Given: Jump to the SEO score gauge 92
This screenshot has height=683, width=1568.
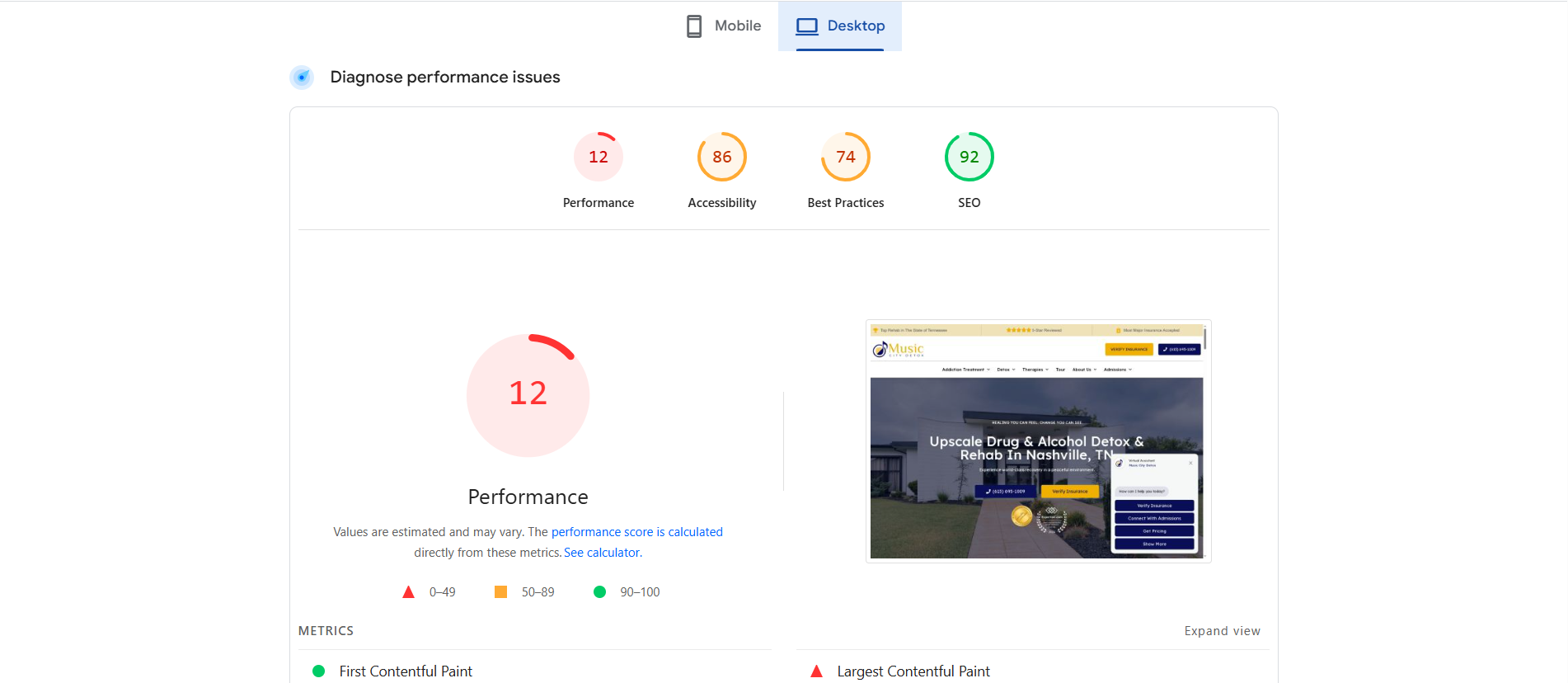Looking at the screenshot, I should (x=969, y=157).
